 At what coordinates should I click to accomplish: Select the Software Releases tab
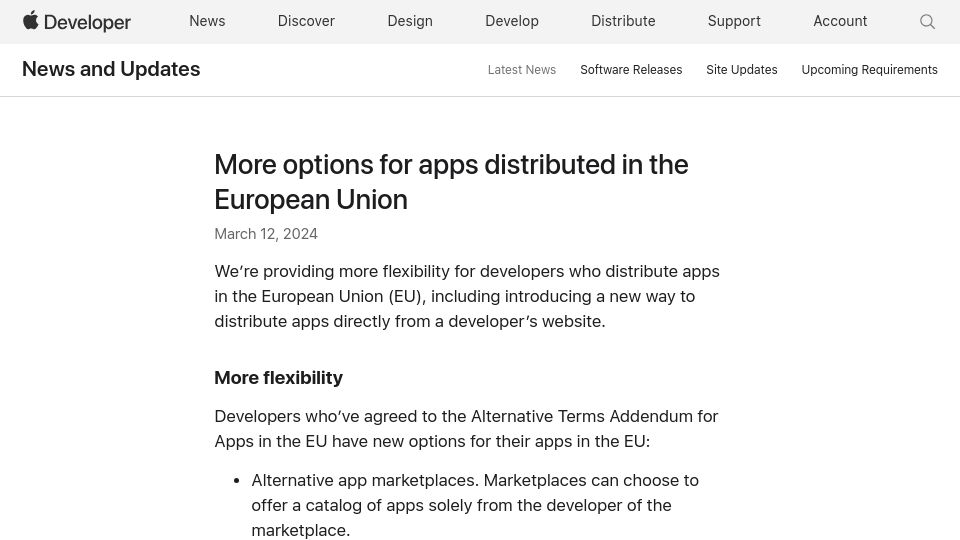(631, 70)
